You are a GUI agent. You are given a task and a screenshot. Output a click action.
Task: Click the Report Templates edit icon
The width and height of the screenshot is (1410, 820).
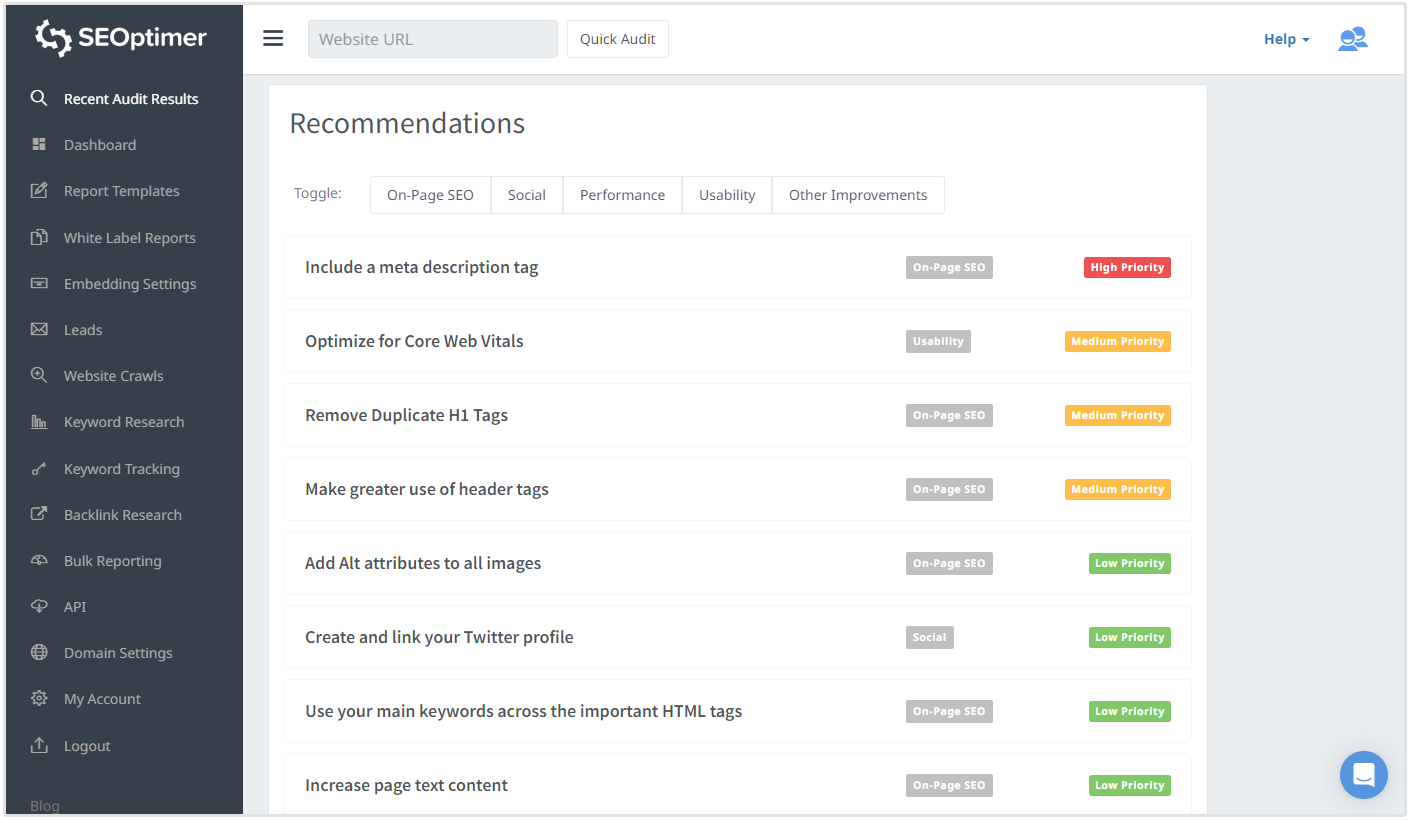tap(39, 191)
